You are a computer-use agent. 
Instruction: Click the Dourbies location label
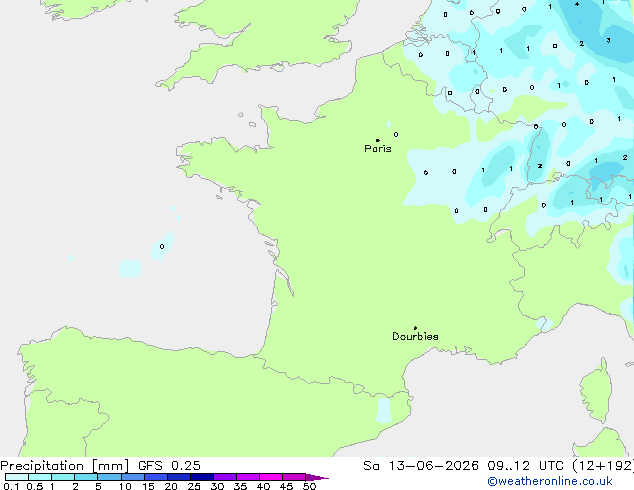point(415,336)
